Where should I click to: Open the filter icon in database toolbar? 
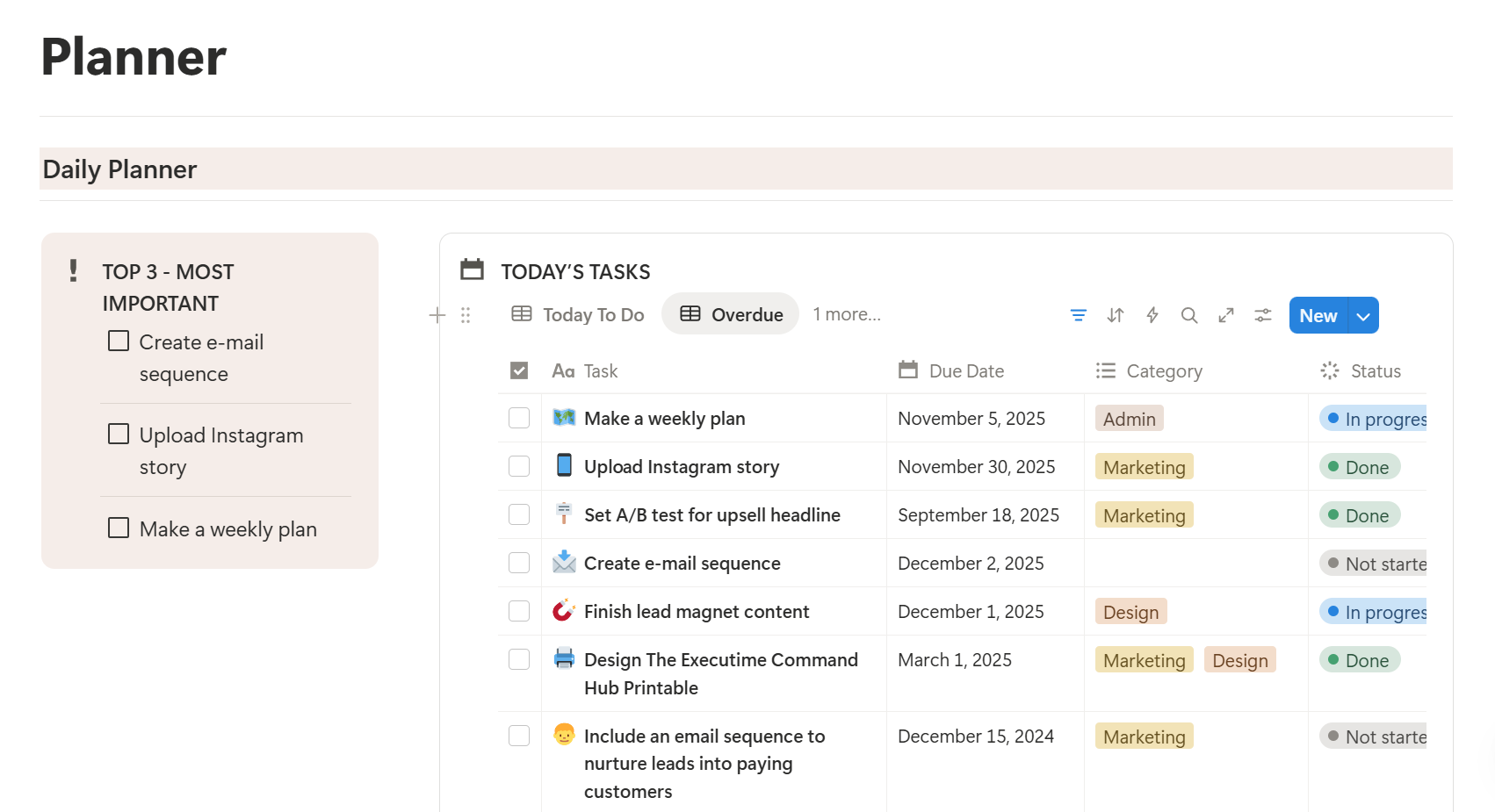(1078, 315)
